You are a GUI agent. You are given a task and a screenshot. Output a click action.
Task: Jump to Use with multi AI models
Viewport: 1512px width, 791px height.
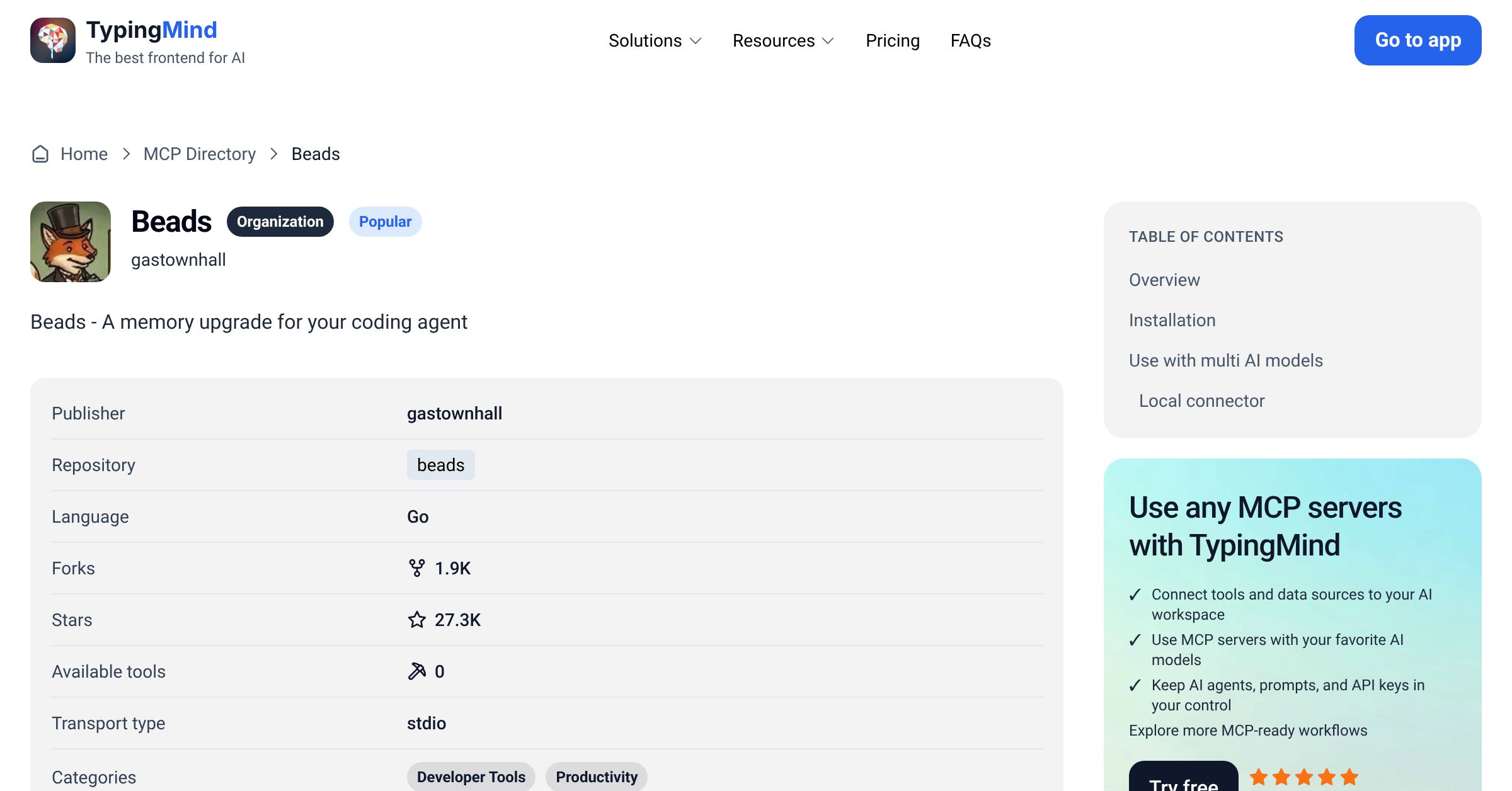(1226, 361)
